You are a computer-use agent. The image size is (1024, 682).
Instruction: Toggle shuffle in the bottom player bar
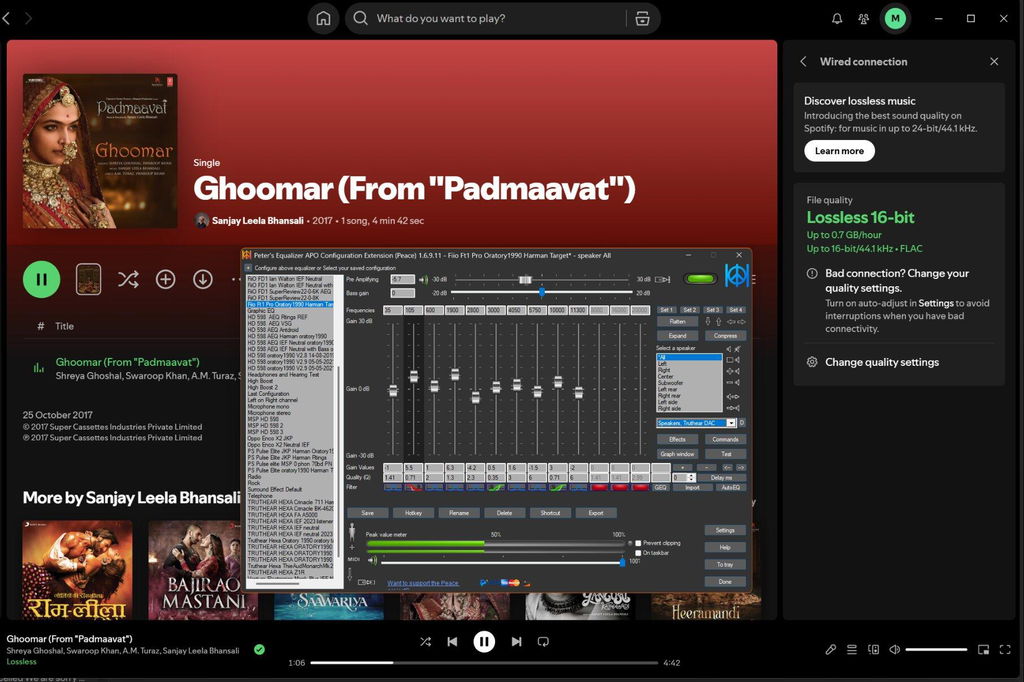425,641
